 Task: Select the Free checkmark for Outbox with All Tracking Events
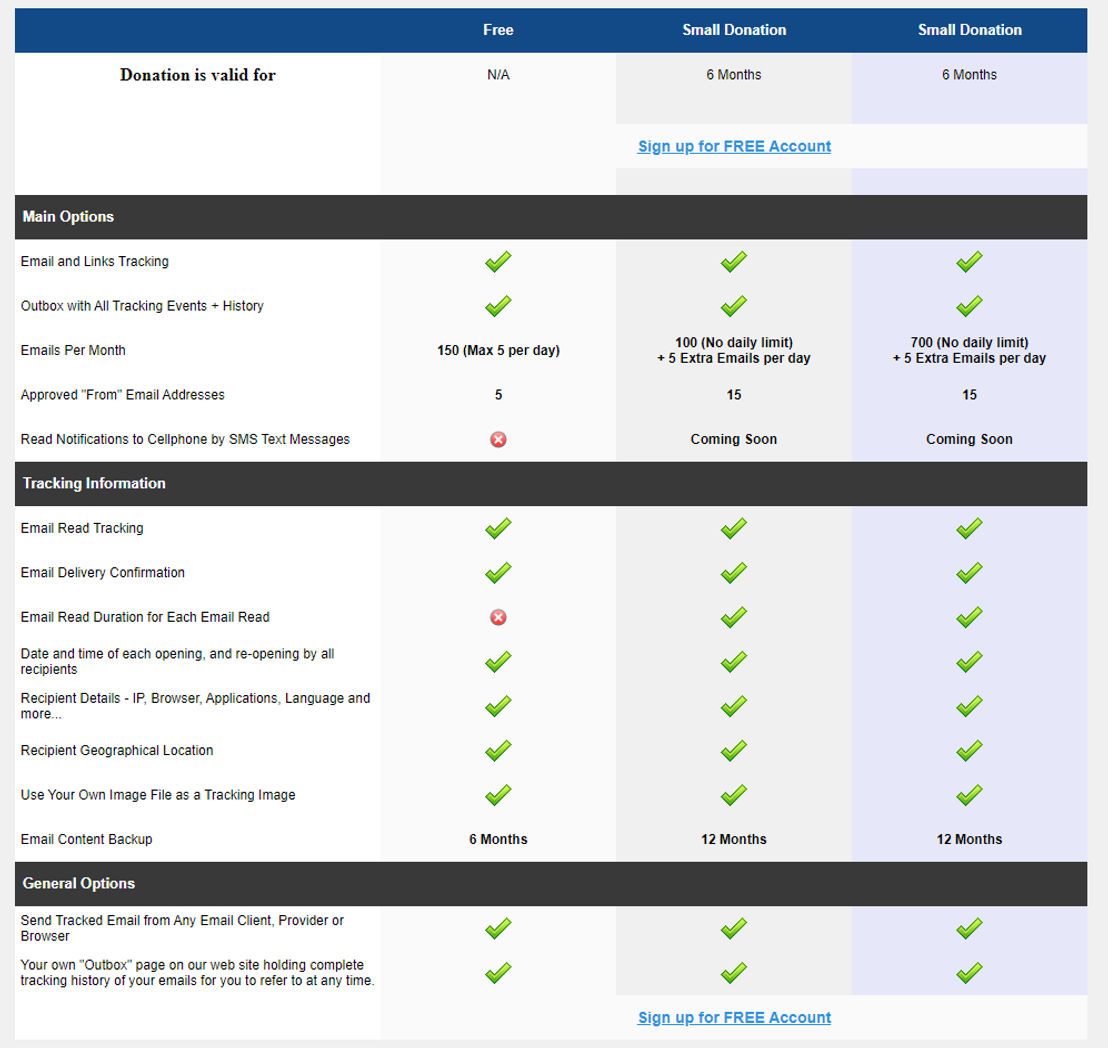(x=498, y=306)
